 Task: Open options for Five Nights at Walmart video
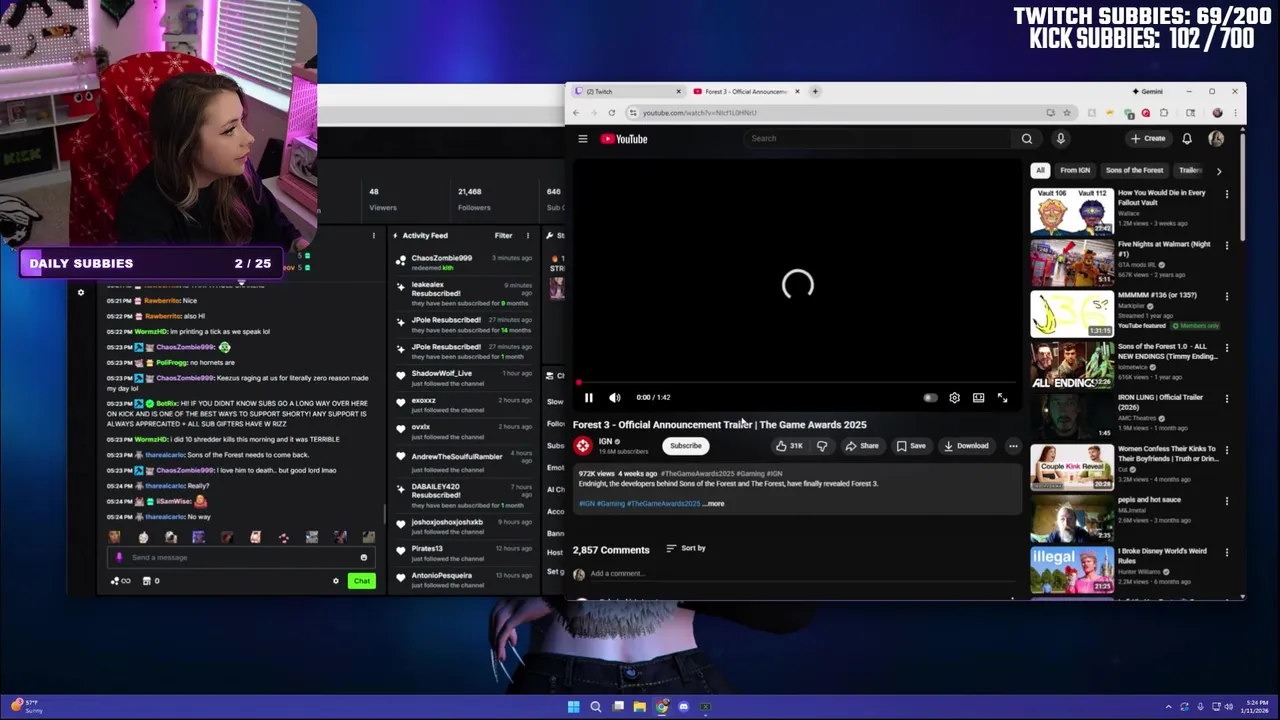pos(1227,245)
